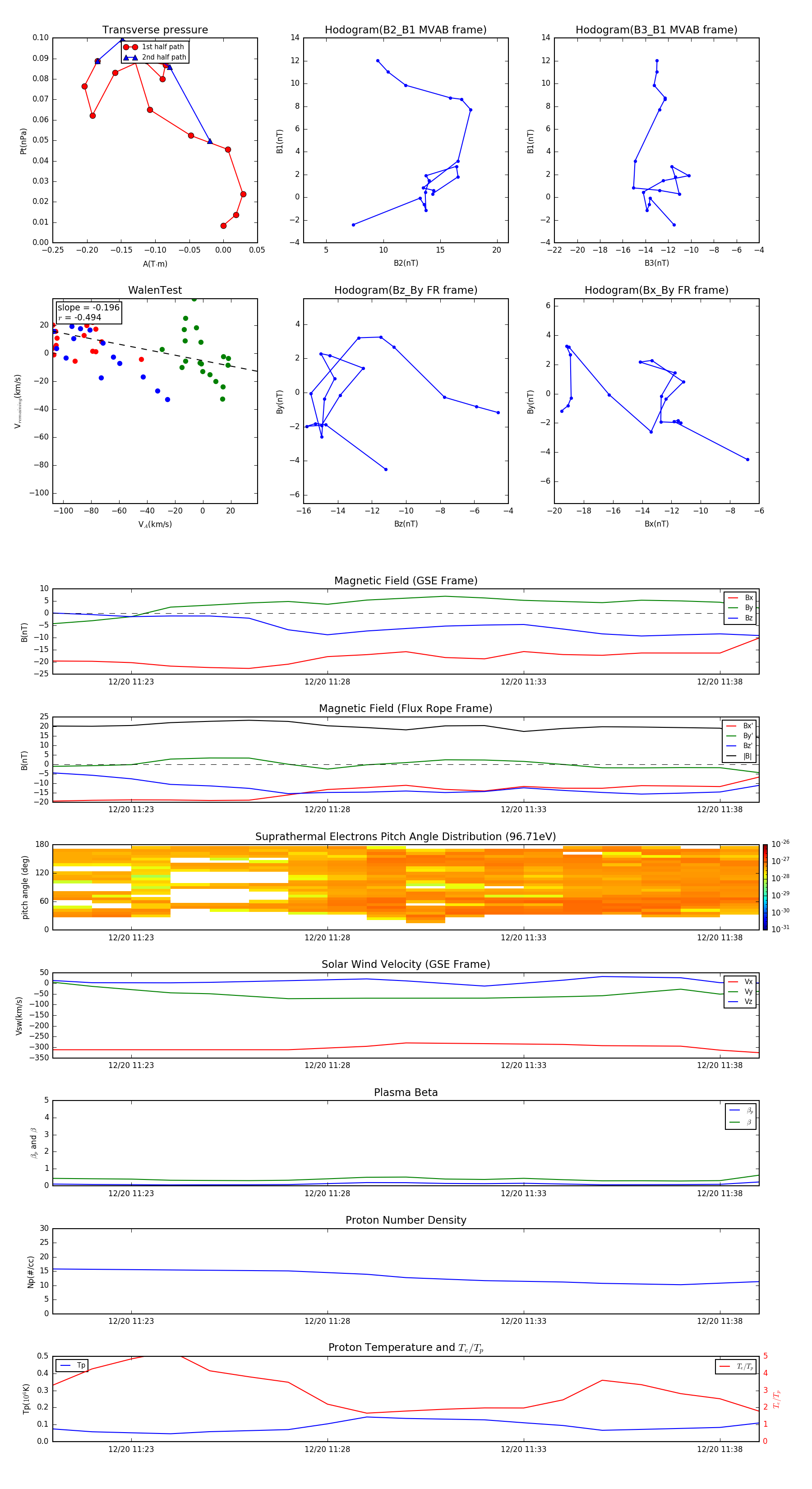Image resolution: width=812 pixels, height=1489 pixels.
Task: Select the "Bx" entry in GSE legend
Action: click(740, 598)
